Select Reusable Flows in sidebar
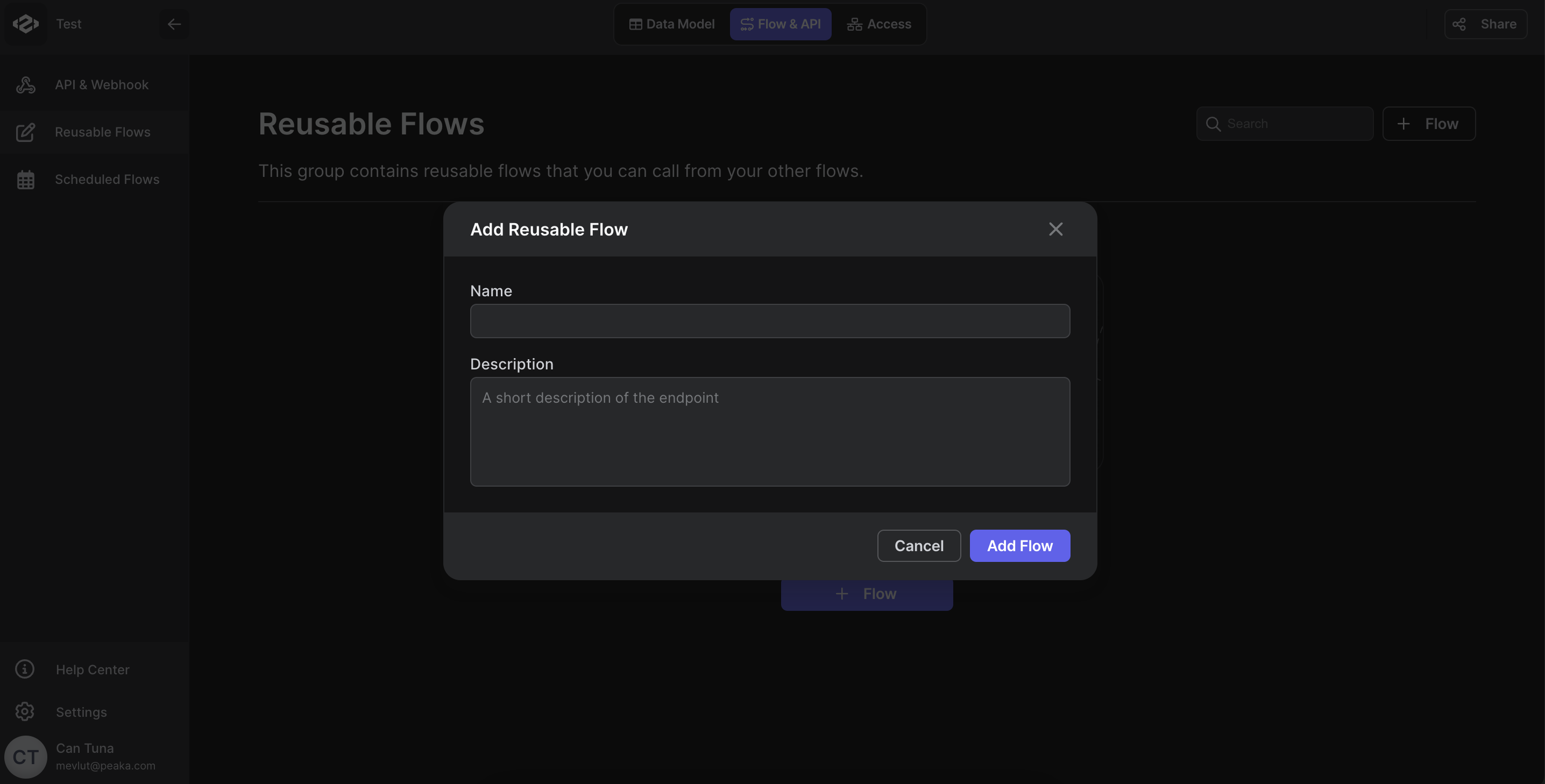The image size is (1545, 784). point(95,132)
